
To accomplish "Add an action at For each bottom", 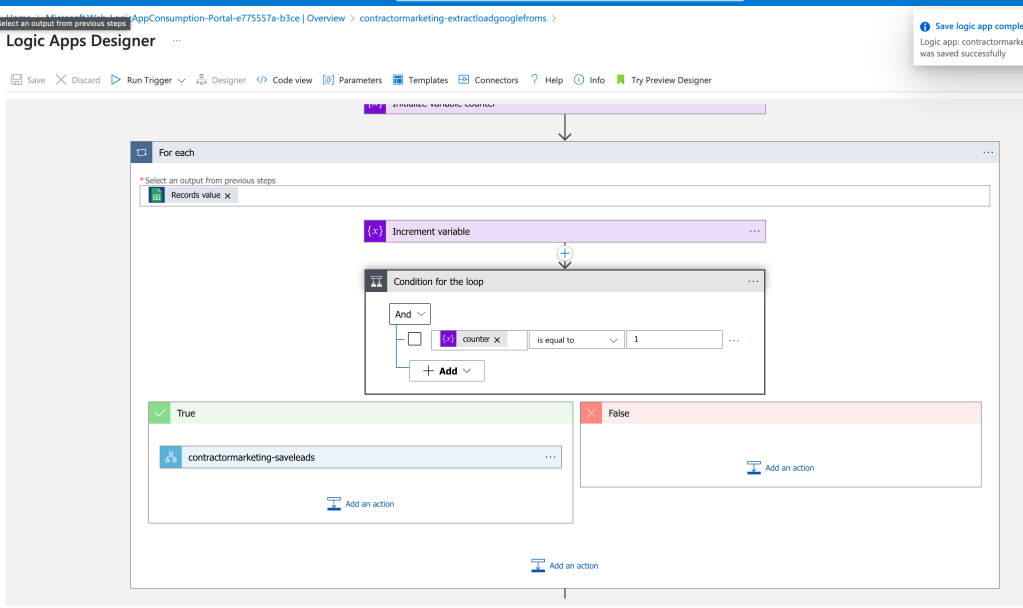I will (565, 566).
